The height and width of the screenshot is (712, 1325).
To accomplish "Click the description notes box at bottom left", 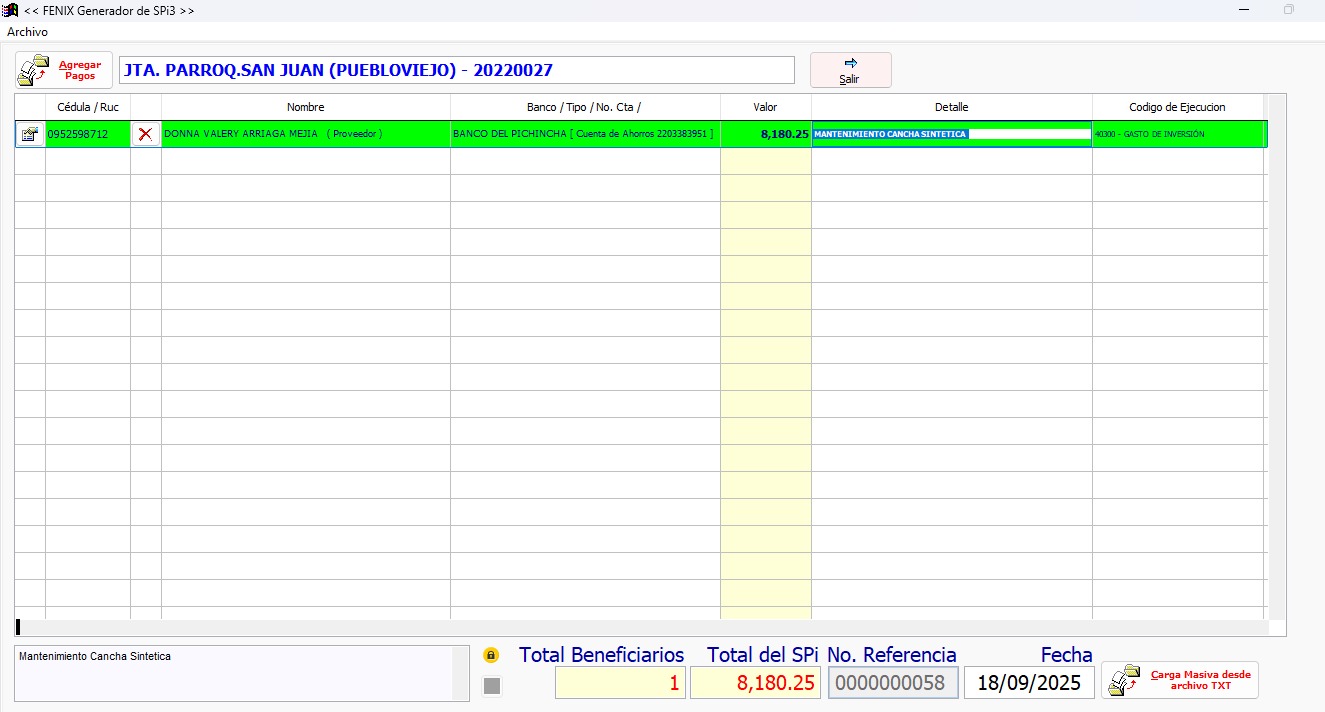I will click(x=233, y=671).
